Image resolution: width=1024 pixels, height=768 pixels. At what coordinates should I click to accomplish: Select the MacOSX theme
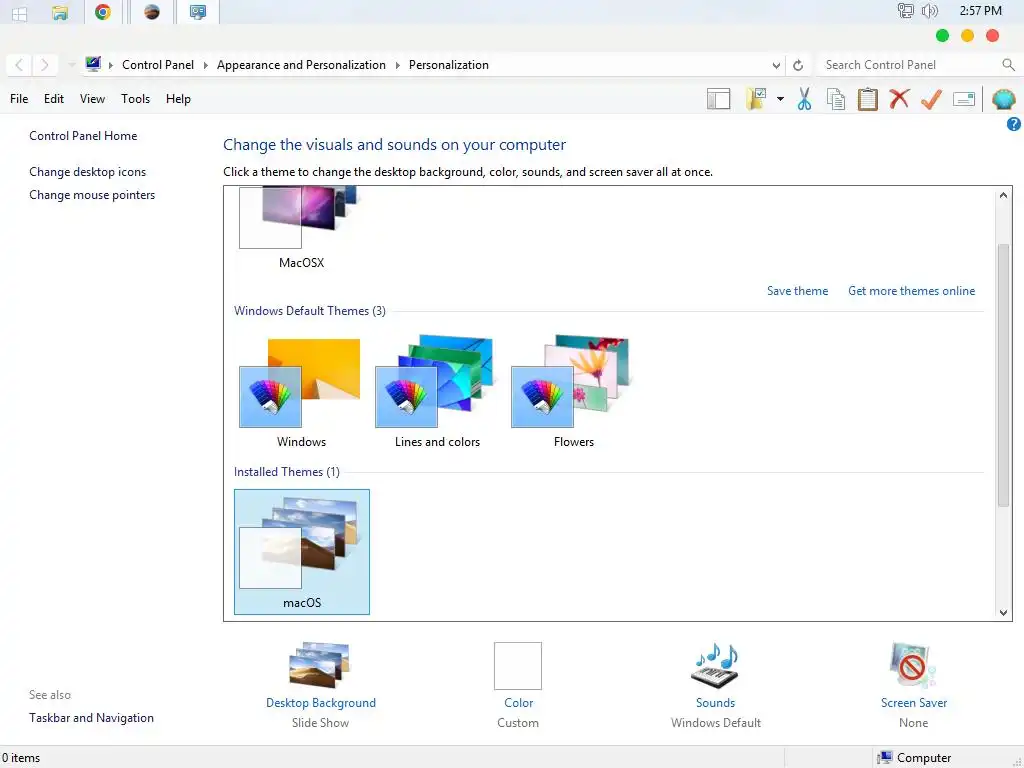click(301, 229)
